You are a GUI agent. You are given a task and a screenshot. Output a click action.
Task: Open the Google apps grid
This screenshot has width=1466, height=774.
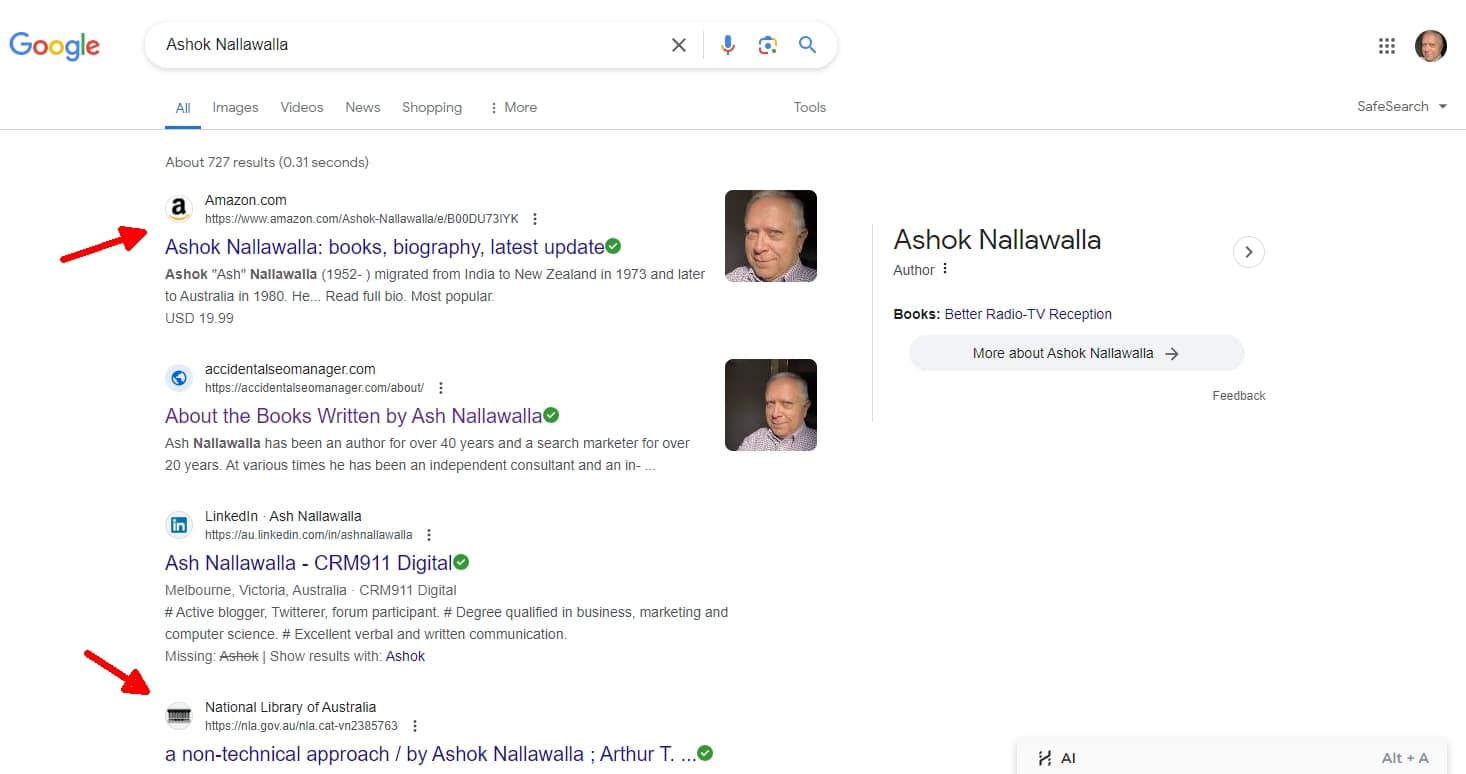(x=1387, y=45)
